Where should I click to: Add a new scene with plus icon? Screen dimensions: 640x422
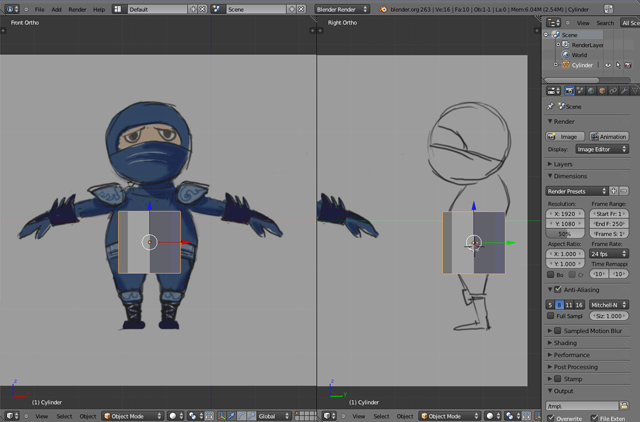click(x=292, y=9)
